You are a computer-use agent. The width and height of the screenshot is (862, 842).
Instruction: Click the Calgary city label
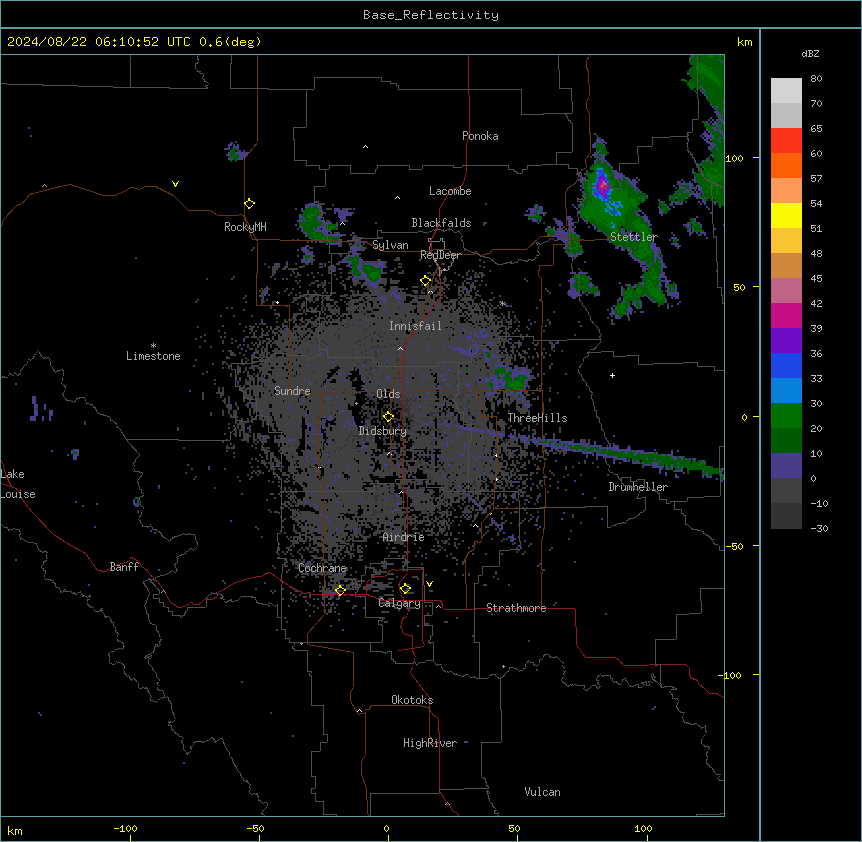400,603
